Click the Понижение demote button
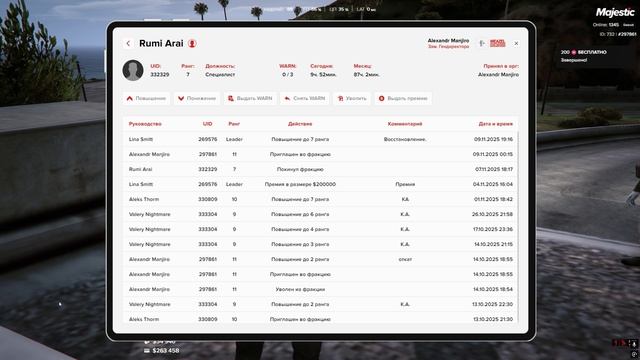Image resolution: width=640 pixels, height=360 pixels. 197,98
